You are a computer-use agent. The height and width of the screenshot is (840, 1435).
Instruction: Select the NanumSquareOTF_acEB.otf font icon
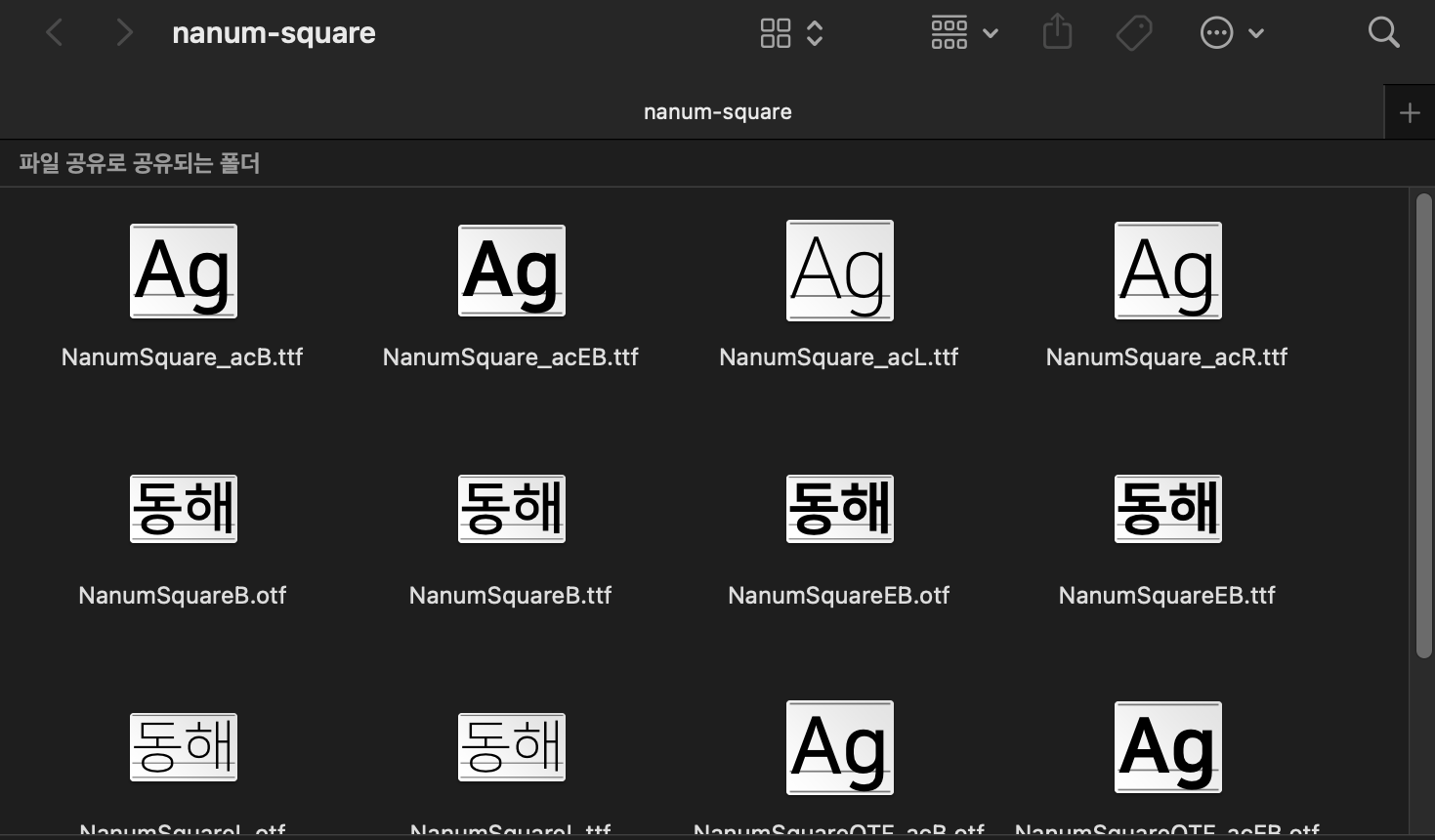(1168, 747)
